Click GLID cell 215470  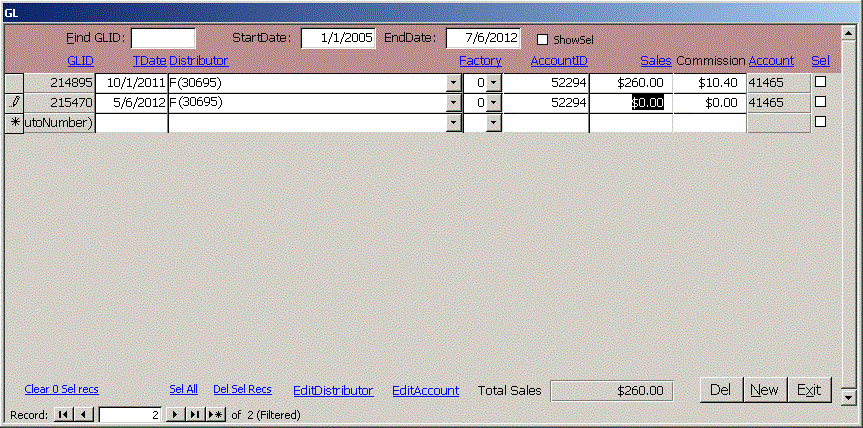tap(59, 102)
